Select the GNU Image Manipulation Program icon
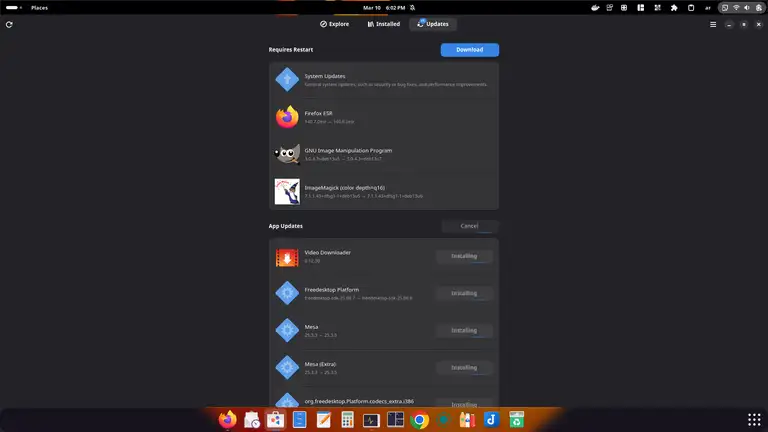Viewport: 768px width, 432px height. coord(287,154)
